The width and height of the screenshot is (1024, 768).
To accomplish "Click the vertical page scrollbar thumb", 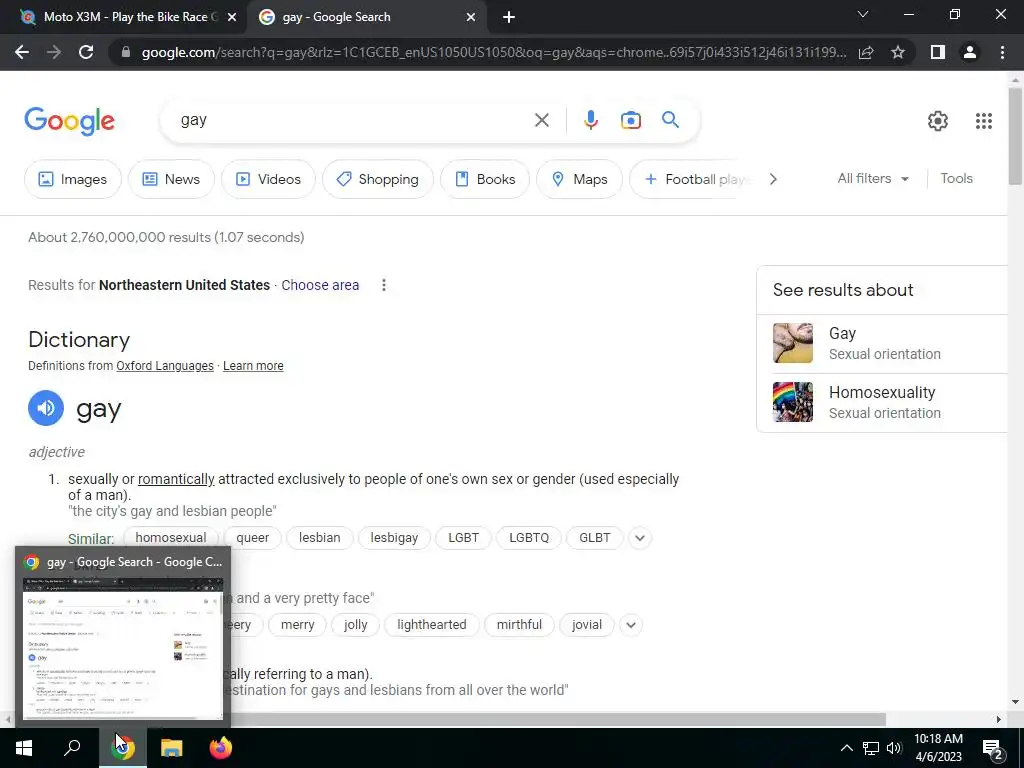I will (1014, 136).
